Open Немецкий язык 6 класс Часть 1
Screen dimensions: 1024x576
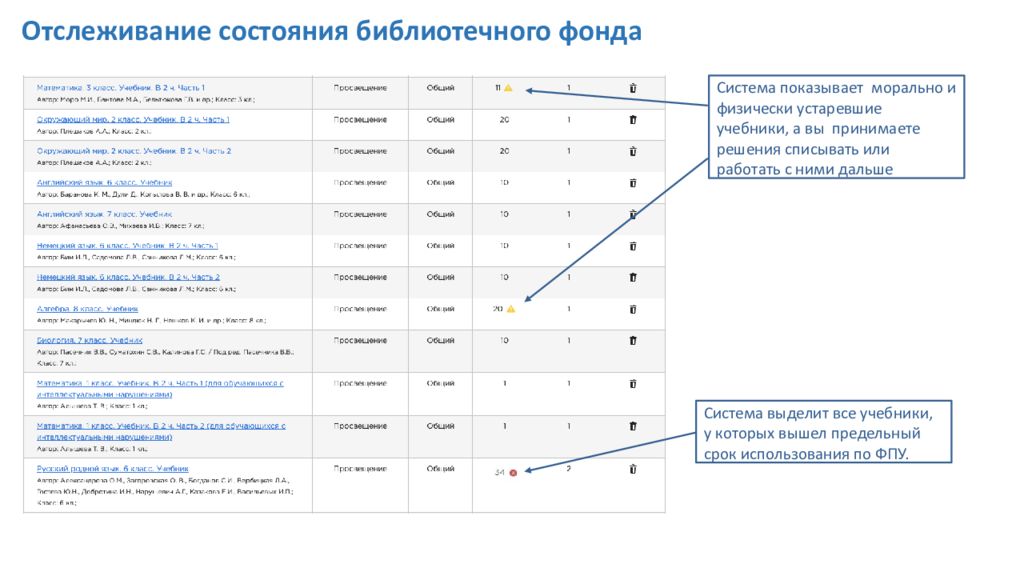(127, 246)
